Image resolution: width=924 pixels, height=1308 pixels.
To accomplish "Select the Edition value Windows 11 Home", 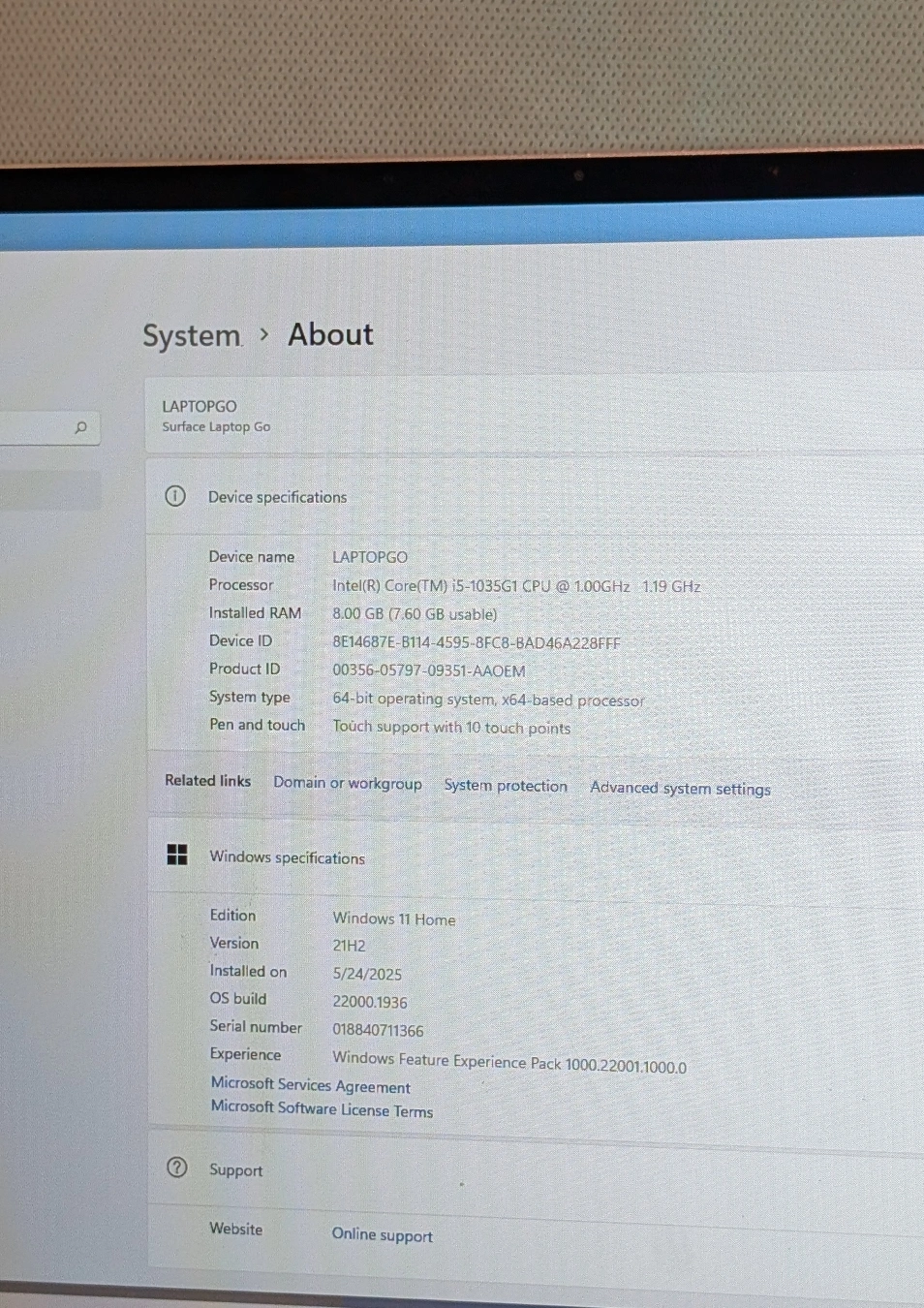I will [394, 919].
